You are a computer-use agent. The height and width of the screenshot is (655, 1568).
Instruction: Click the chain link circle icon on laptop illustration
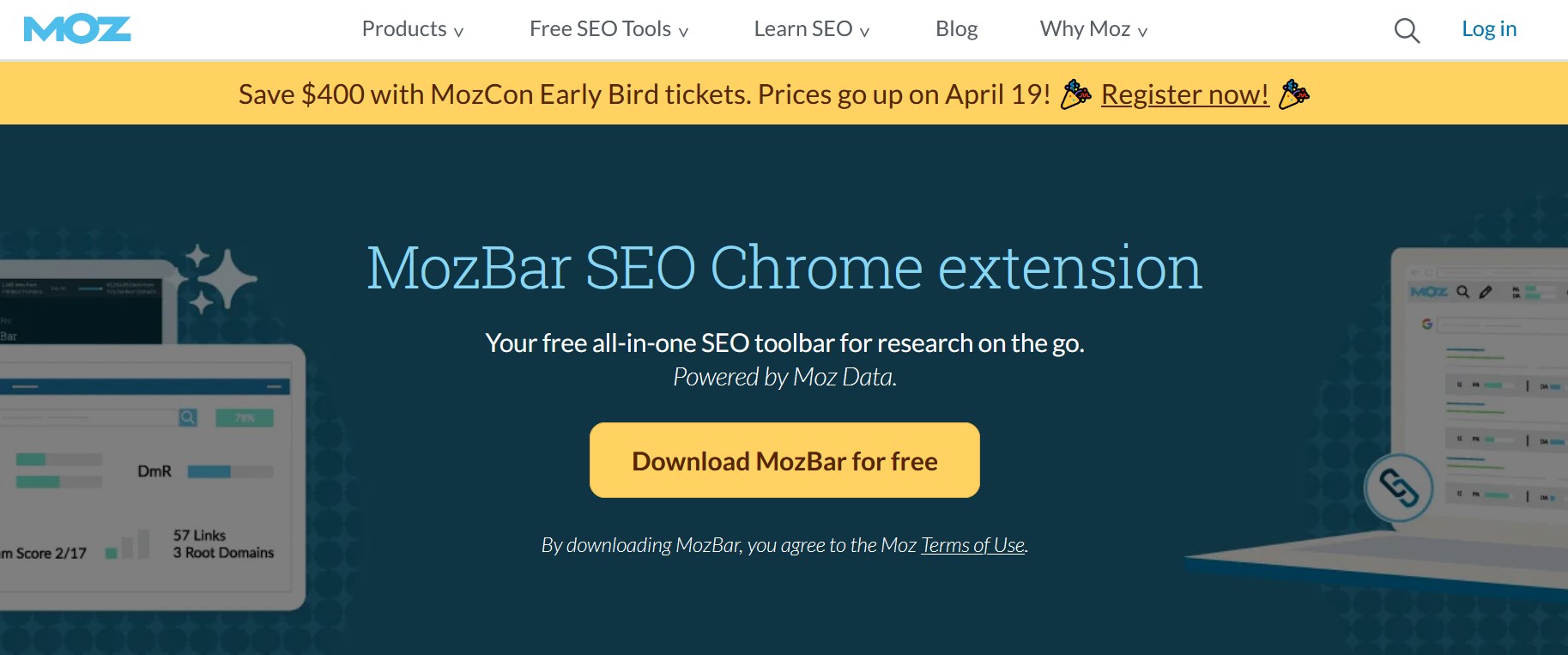[x=1399, y=488]
